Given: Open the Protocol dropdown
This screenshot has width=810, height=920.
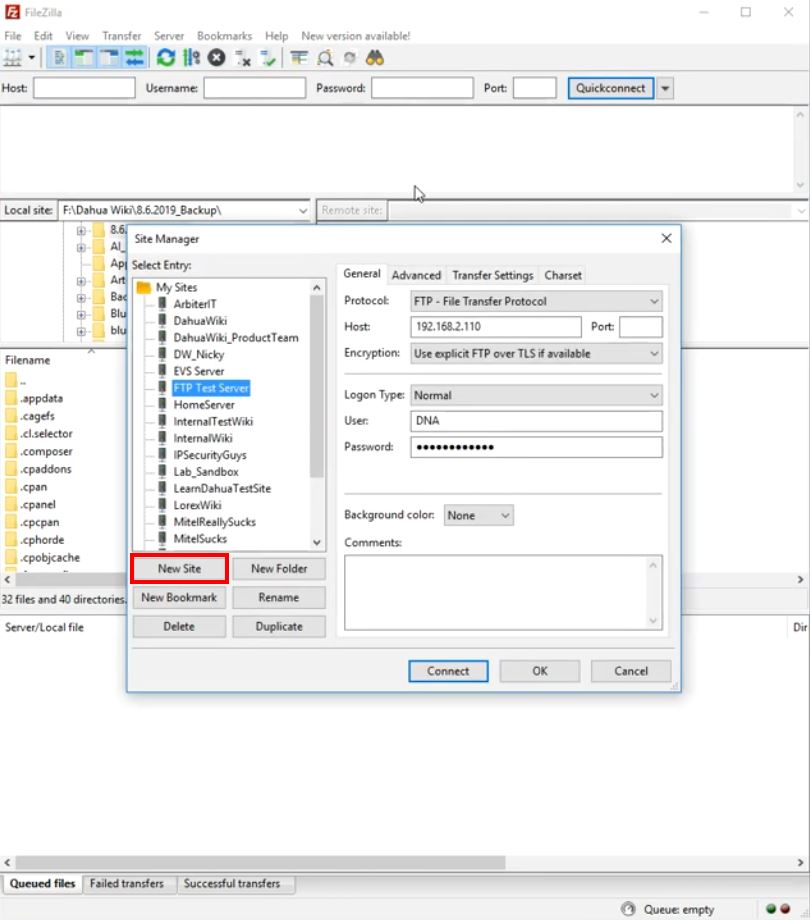Looking at the screenshot, I should point(536,301).
